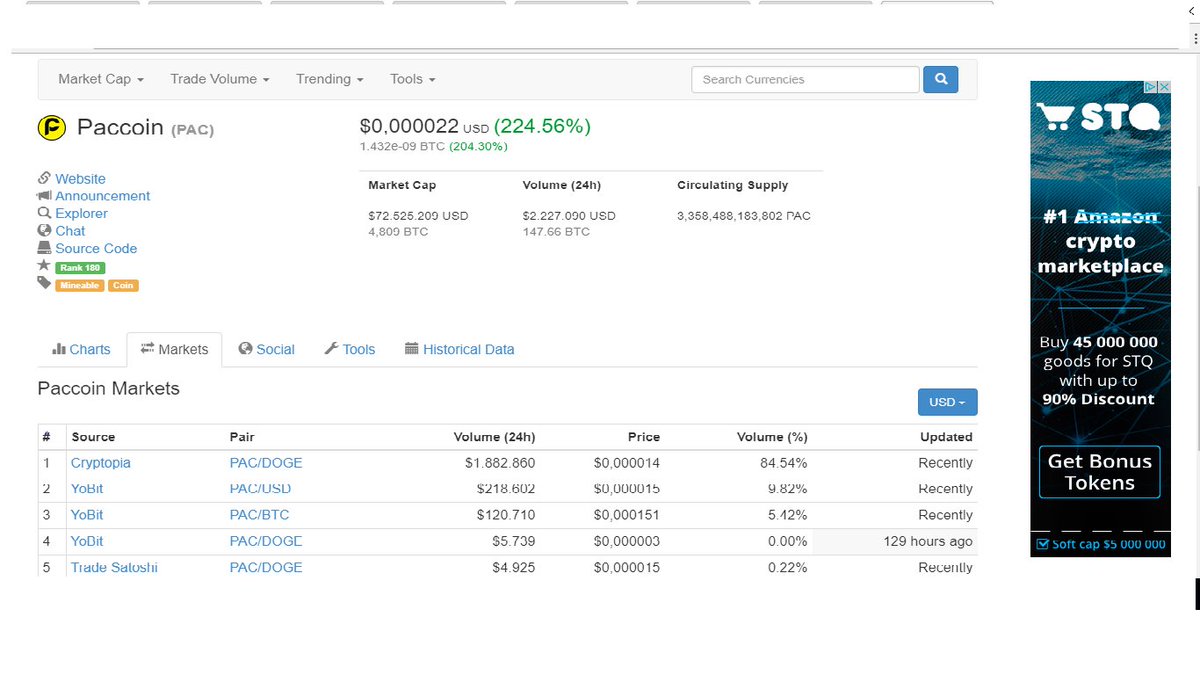Click the Paccoin yellow logo icon
Image resolution: width=1200 pixels, height=675 pixels.
click(x=51, y=128)
